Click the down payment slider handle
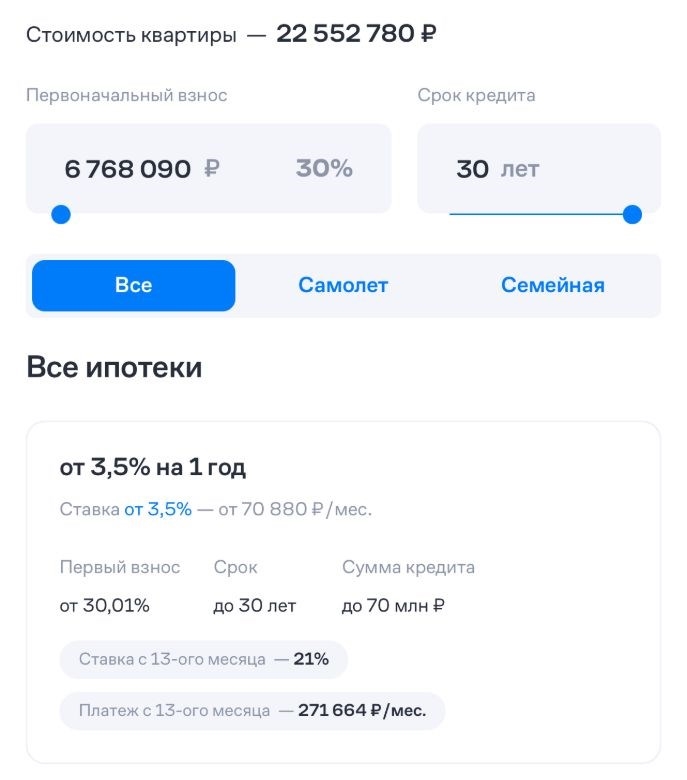The width and height of the screenshot is (687, 780). coord(61,214)
